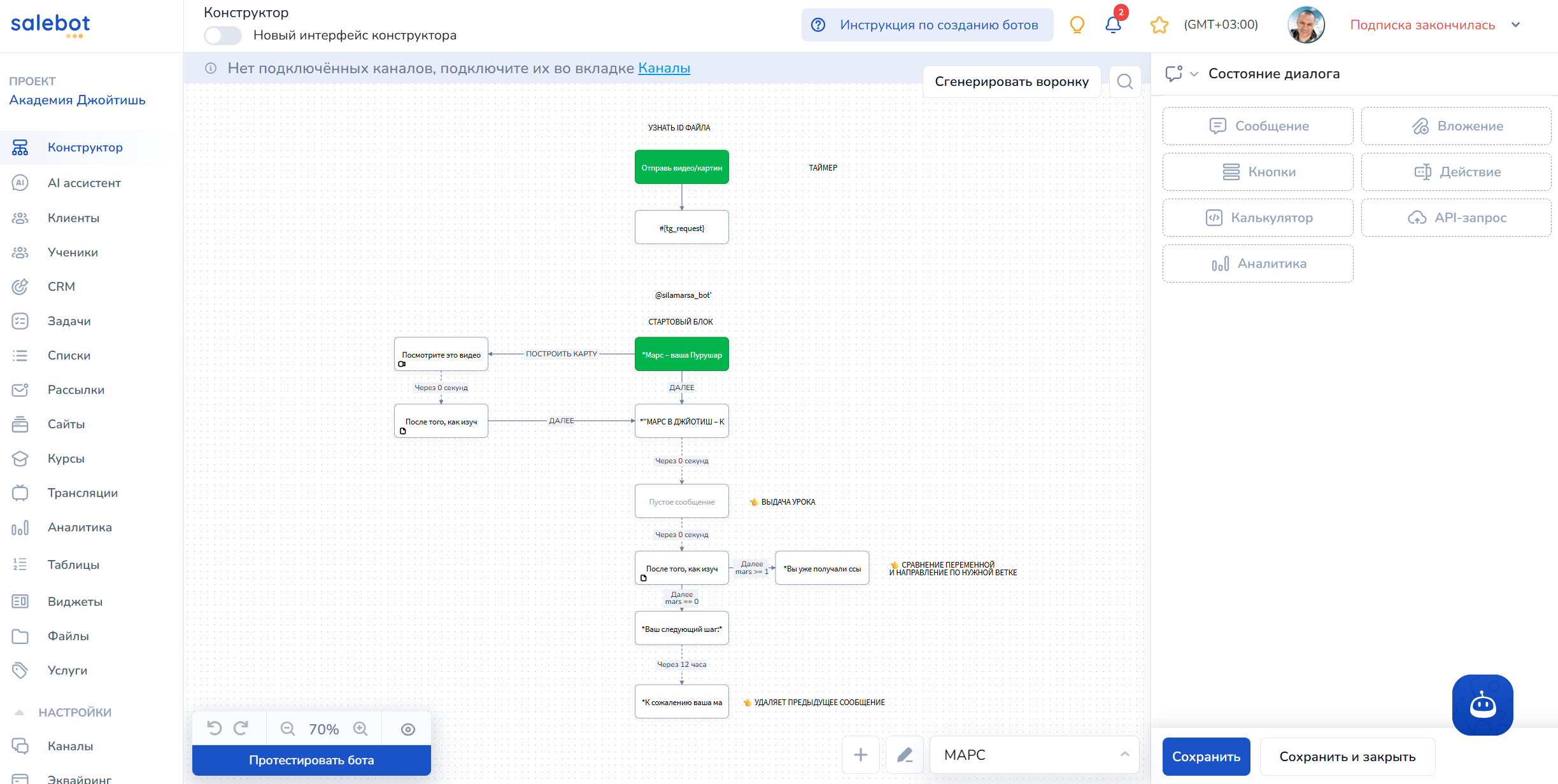This screenshot has height=784, width=1558.
Task: Click Сохранить и закрыть button
Action: pos(1347,757)
